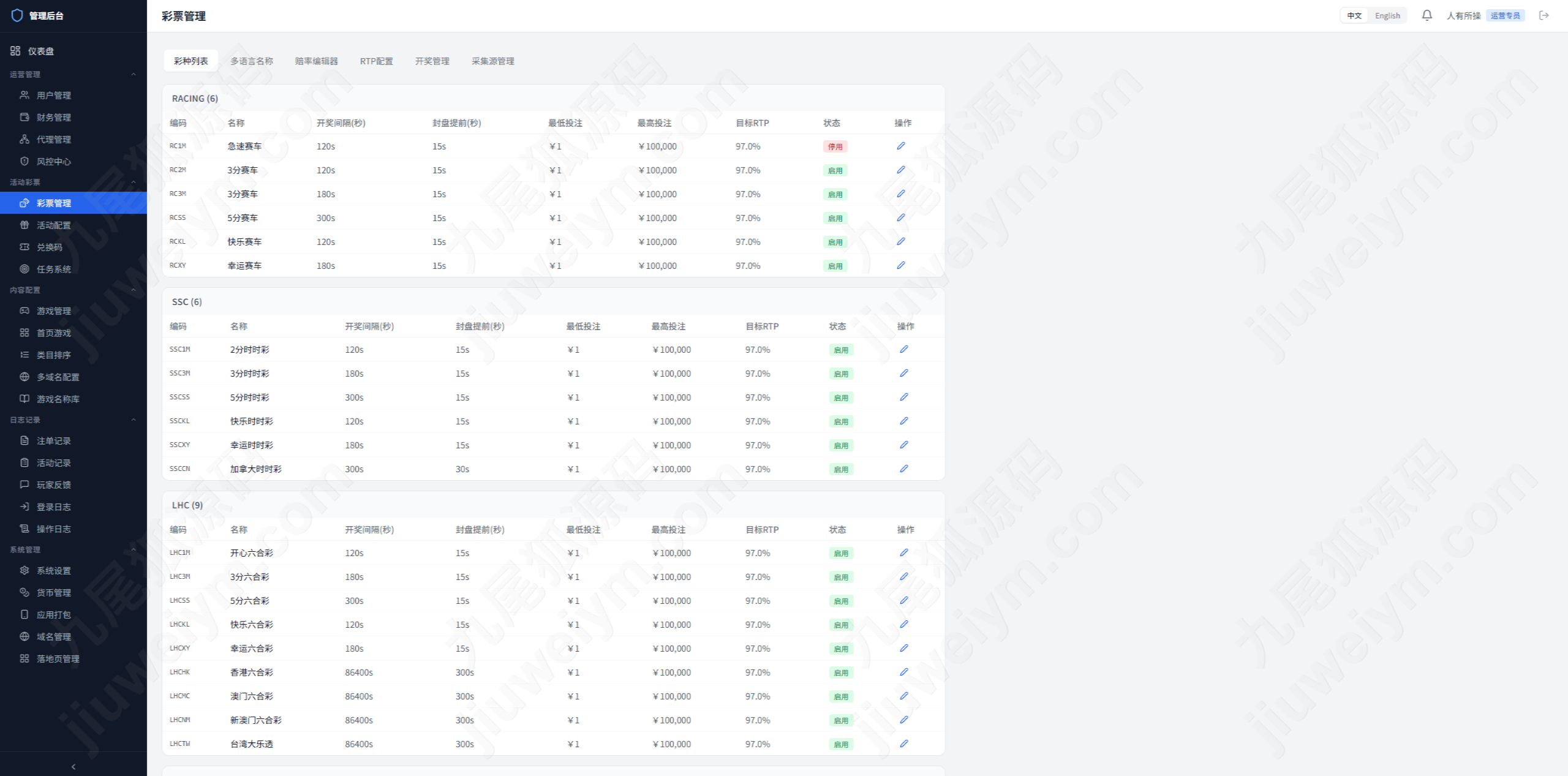Click edit pencil for 香港六合彩

tap(904, 672)
